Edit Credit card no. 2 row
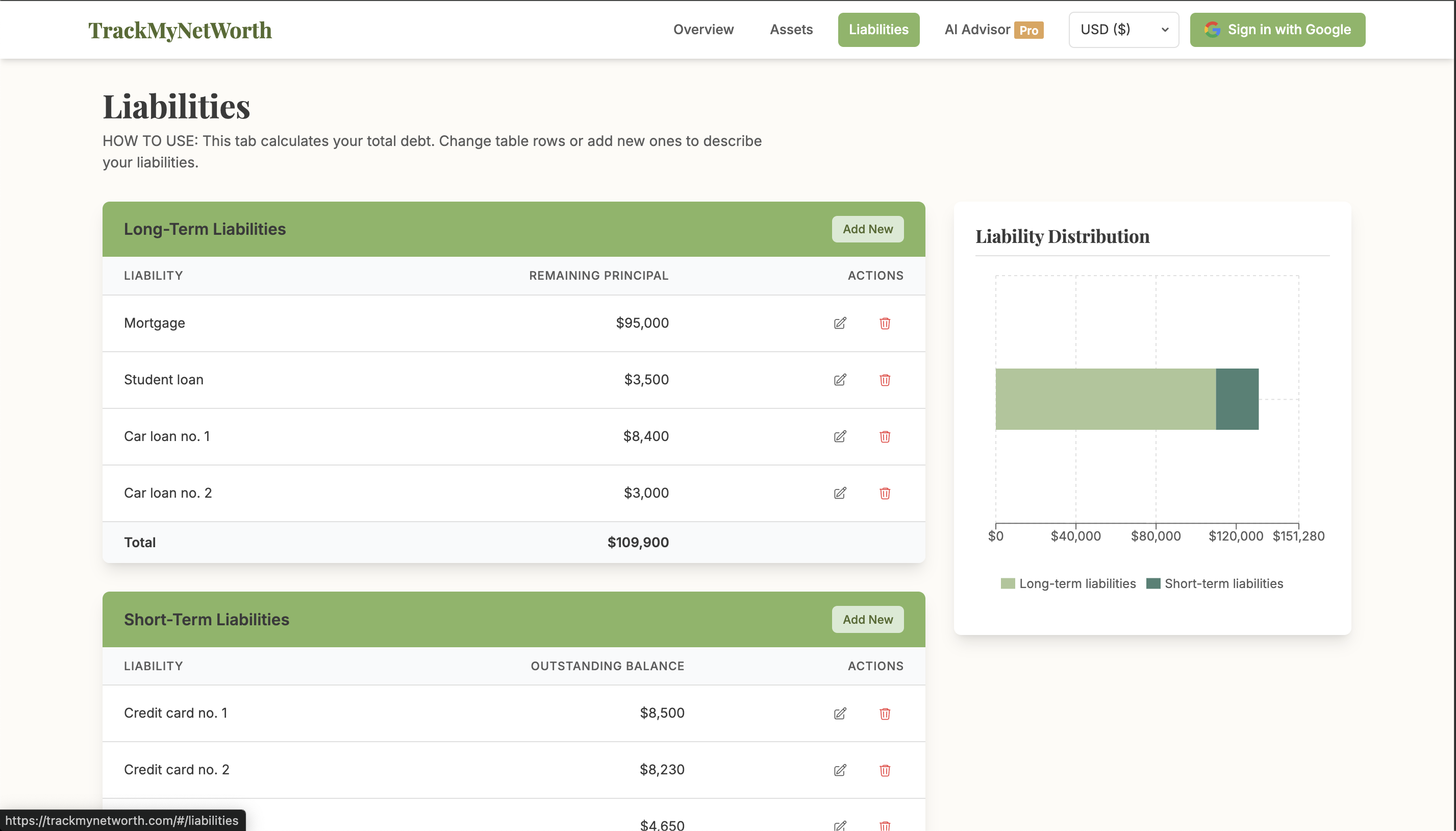Image resolution: width=1456 pixels, height=831 pixels. click(x=840, y=769)
